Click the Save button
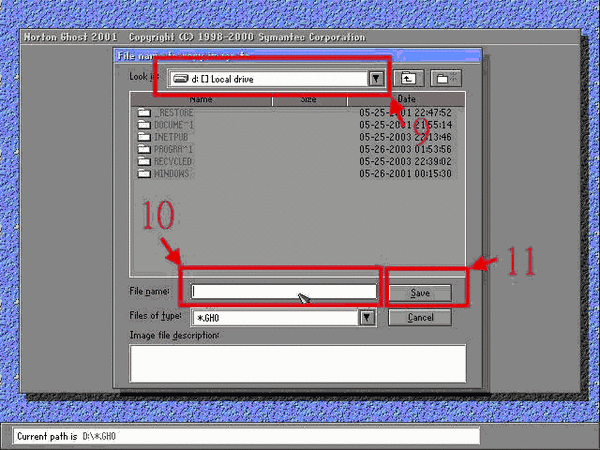Viewport: 600px width, 450px height. pyautogui.click(x=420, y=293)
